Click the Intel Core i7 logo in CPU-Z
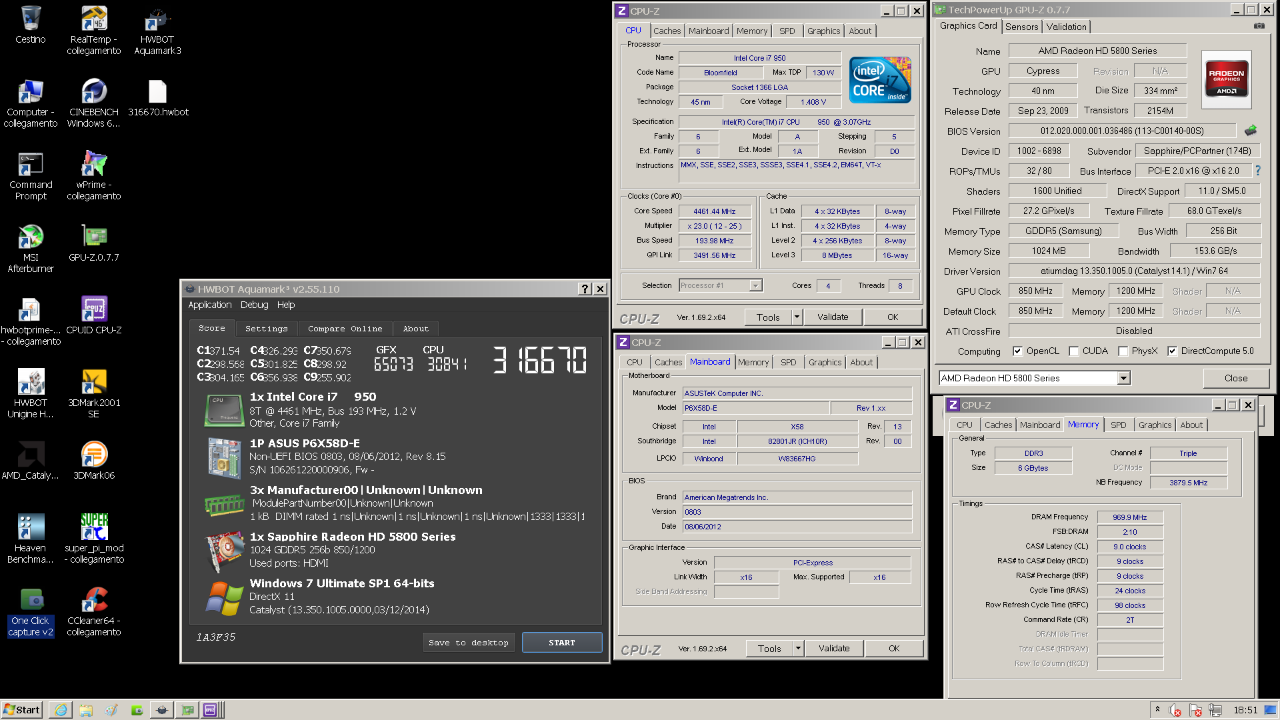Screen dimensions: 1280x720 [880, 80]
